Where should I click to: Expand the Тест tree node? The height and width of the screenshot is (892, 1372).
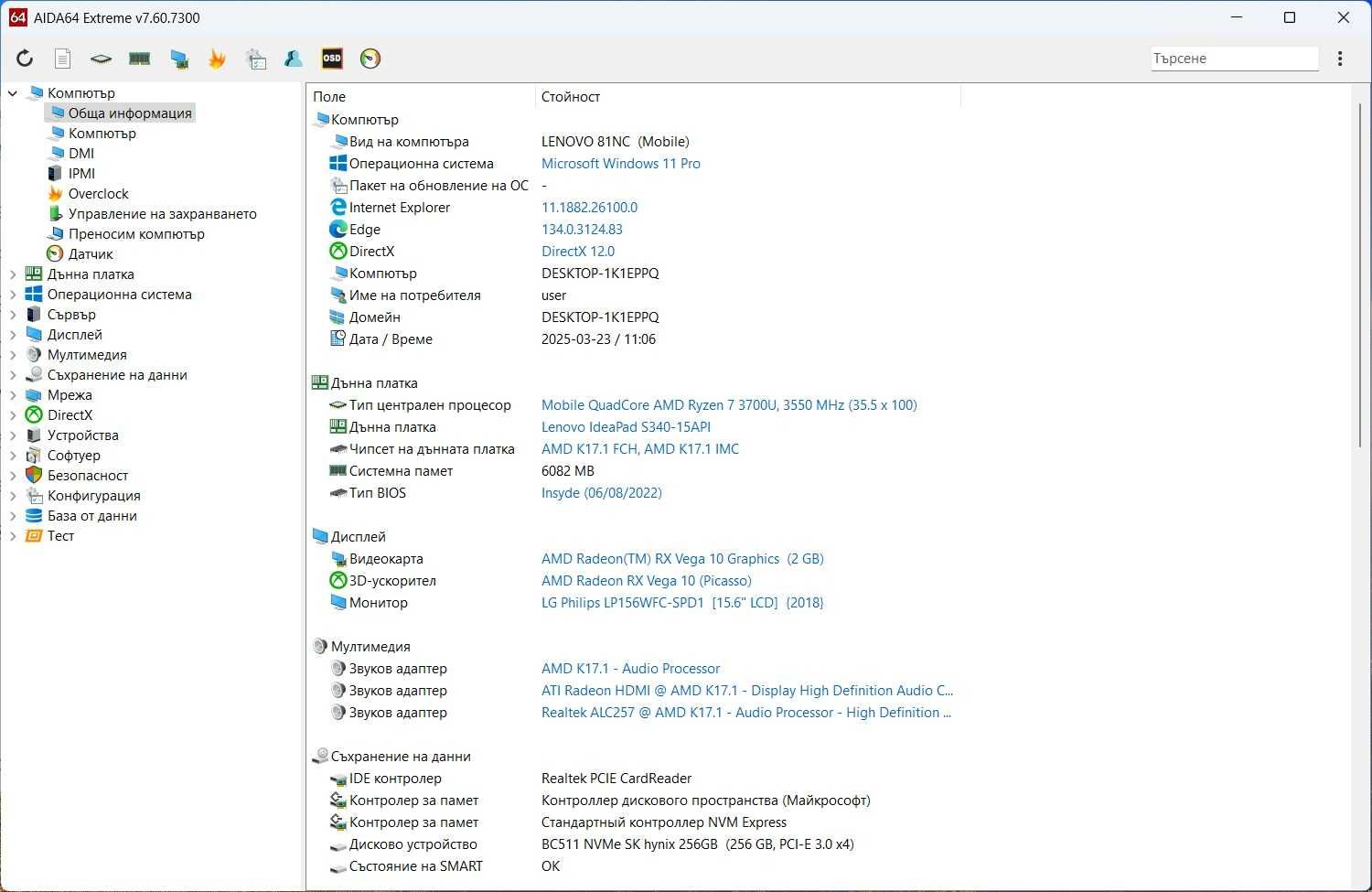[x=13, y=536]
